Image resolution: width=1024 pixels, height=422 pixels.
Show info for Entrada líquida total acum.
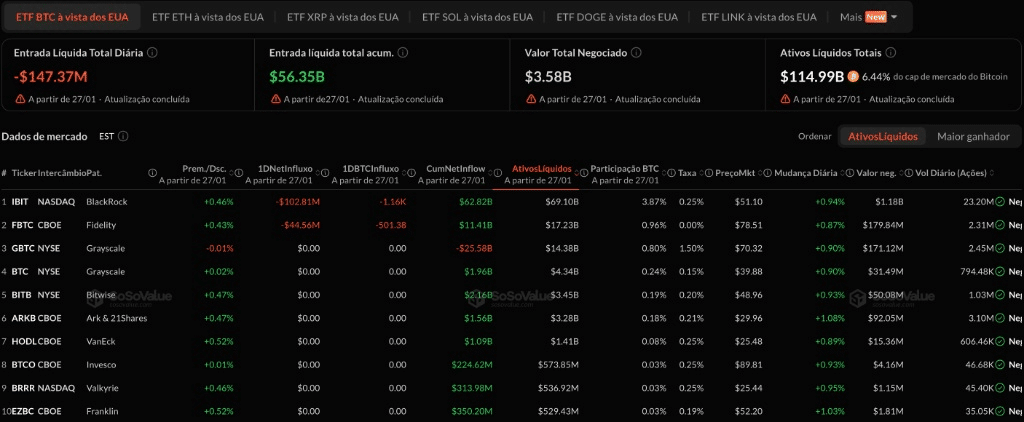pyautogui.click(x=403, y=52)
